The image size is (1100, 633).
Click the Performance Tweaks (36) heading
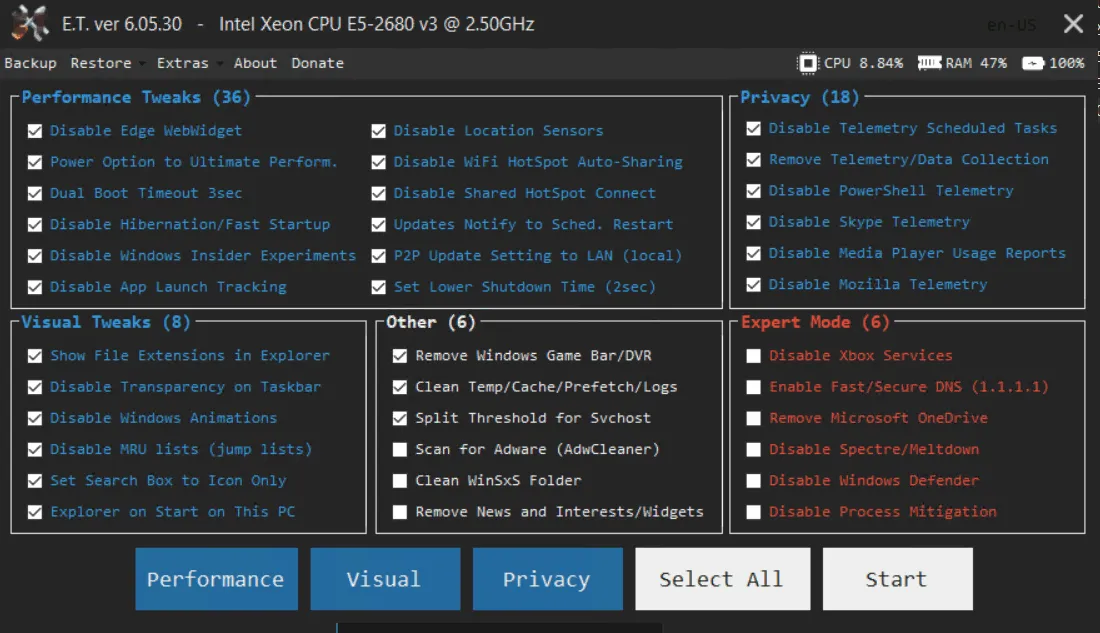tap(135, 98)
